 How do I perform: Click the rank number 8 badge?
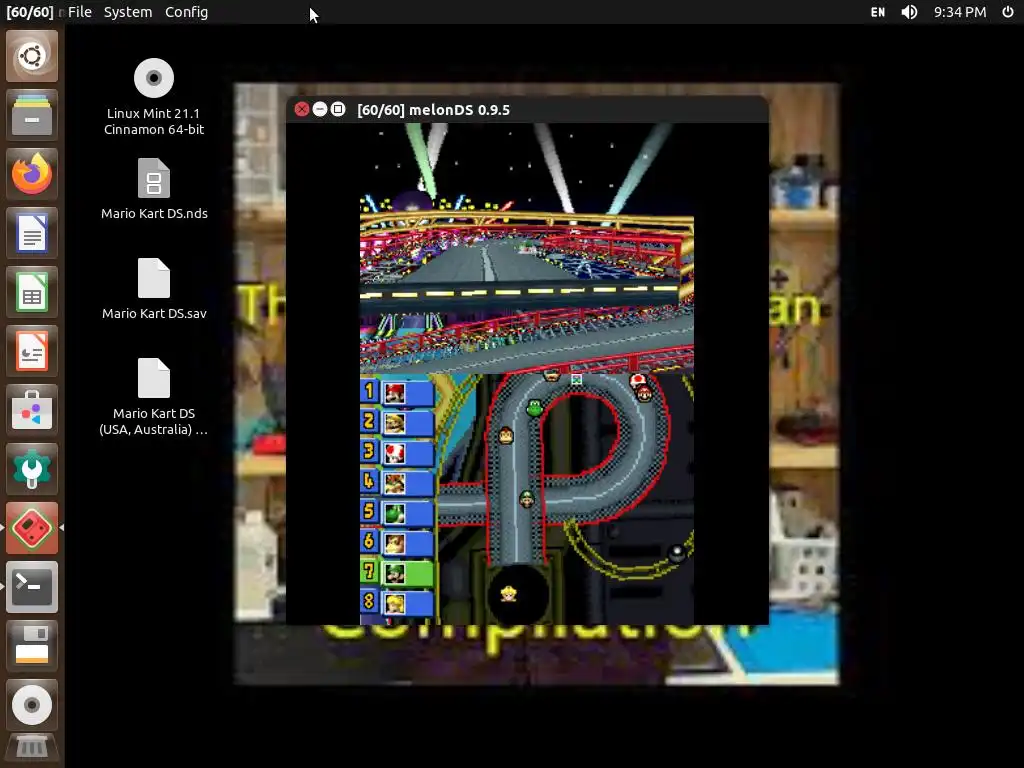tap(369, 602)
